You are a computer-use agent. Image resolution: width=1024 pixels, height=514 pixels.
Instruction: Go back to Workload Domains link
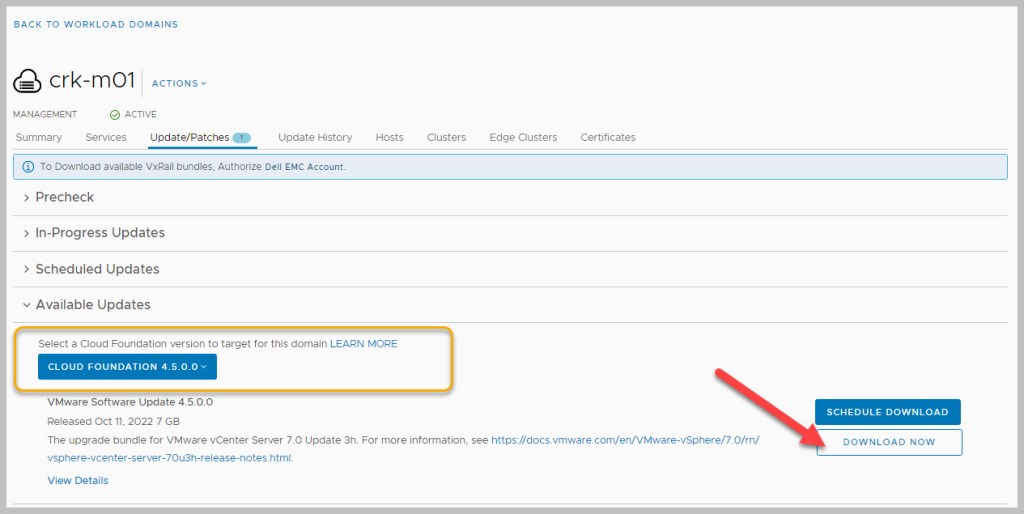(96, 24)
